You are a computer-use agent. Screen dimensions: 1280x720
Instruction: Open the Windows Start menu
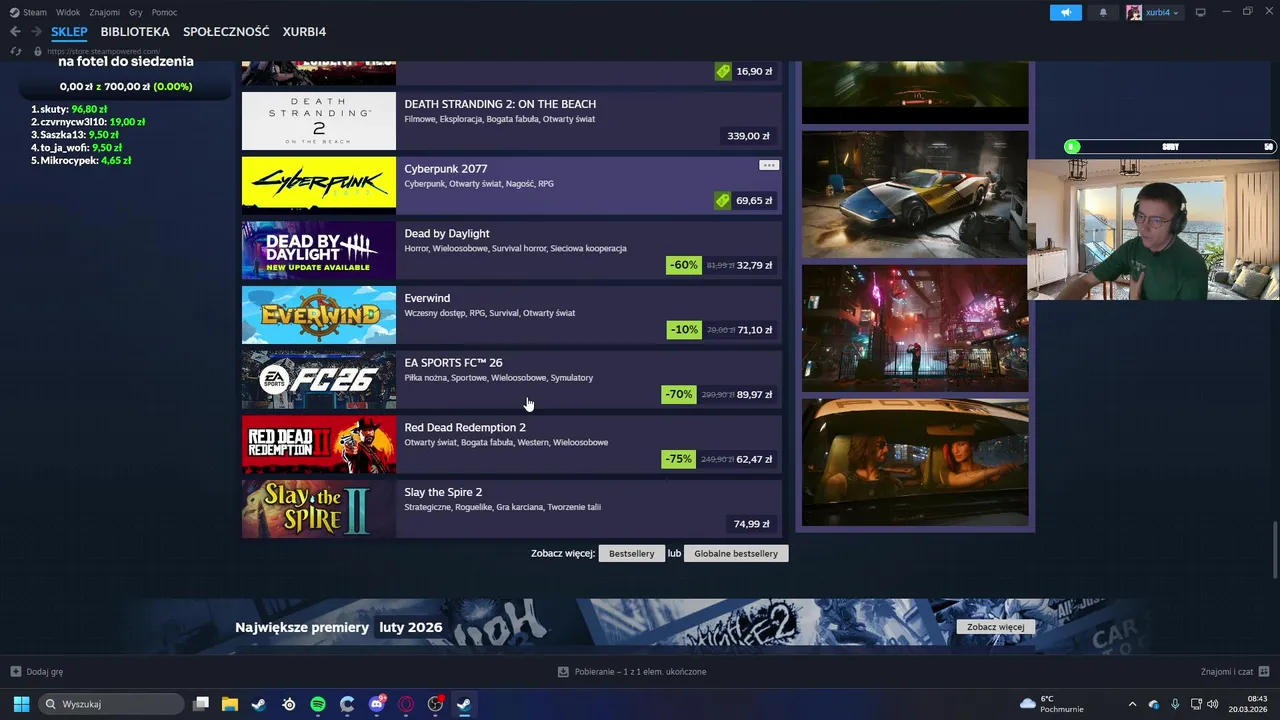pyautogui.click(x=21, y=704)
